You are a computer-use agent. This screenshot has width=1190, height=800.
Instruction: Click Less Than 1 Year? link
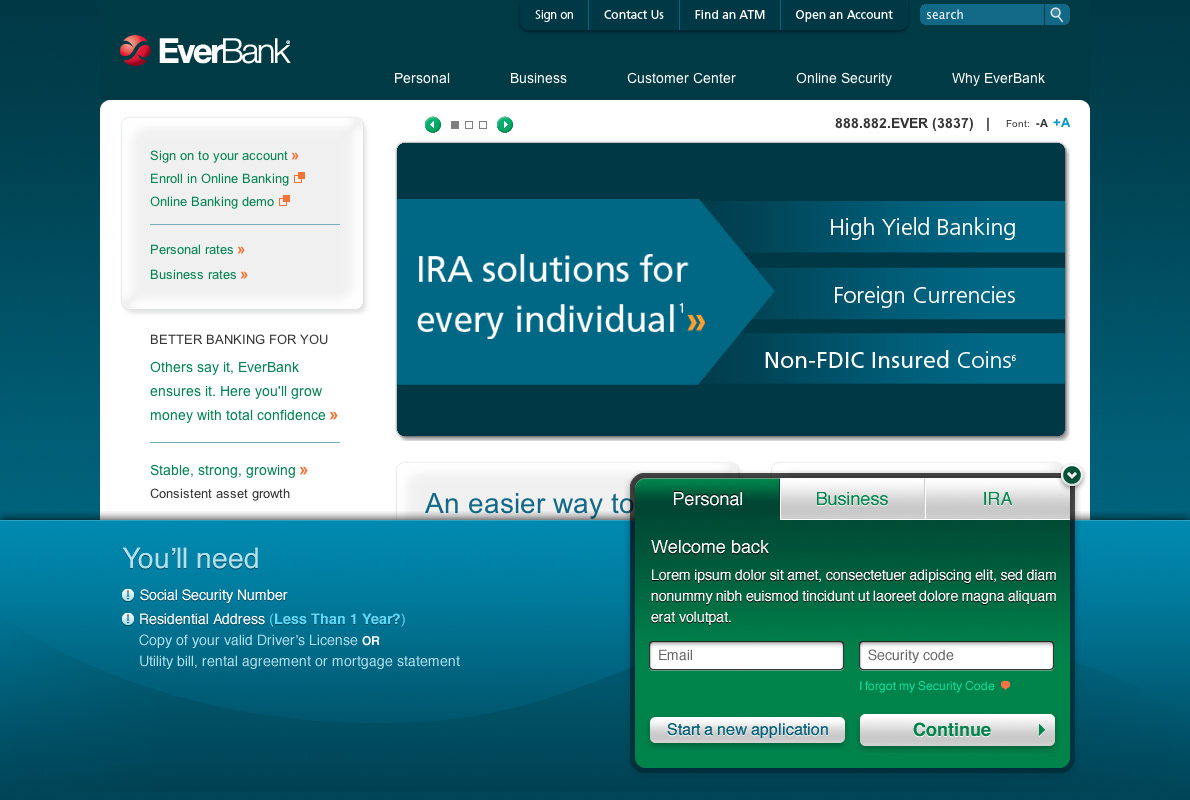338,619
